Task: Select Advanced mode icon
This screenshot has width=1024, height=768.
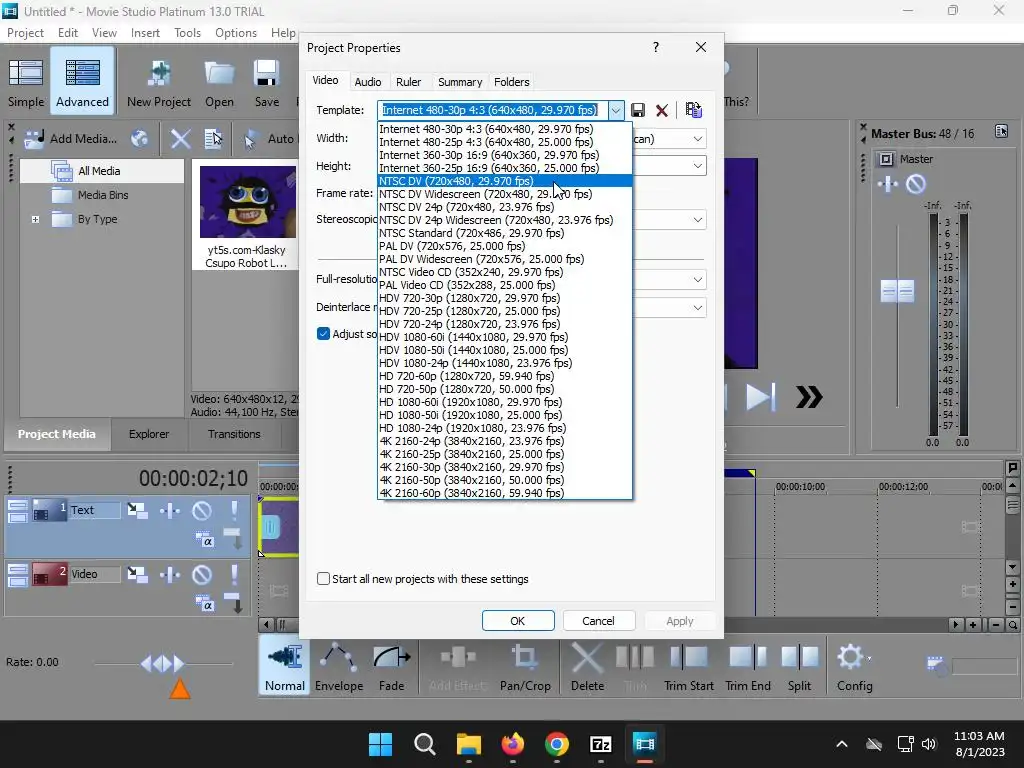Action: pos(82,82)
